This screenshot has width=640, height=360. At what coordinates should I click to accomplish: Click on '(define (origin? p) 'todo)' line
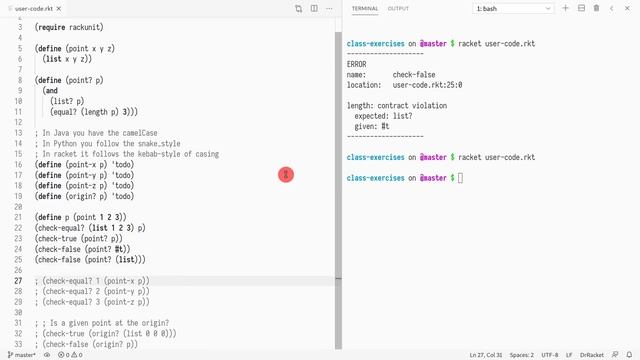84,196
